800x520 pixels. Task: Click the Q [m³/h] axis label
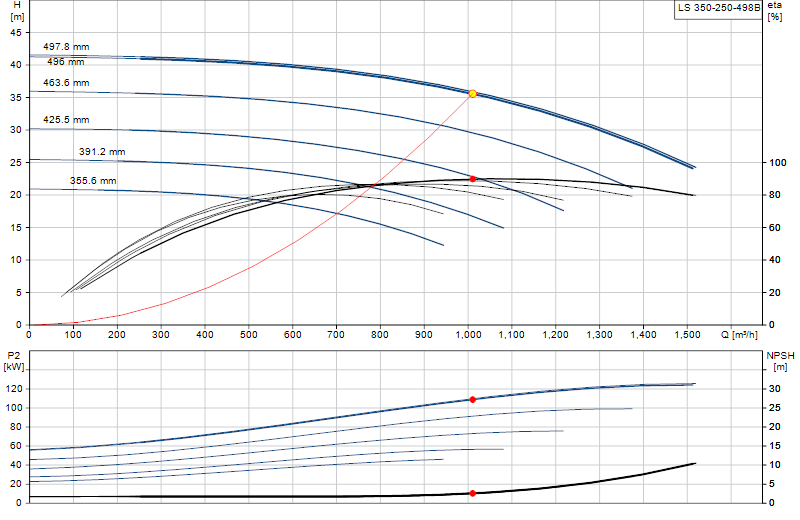tap(739, 335)
